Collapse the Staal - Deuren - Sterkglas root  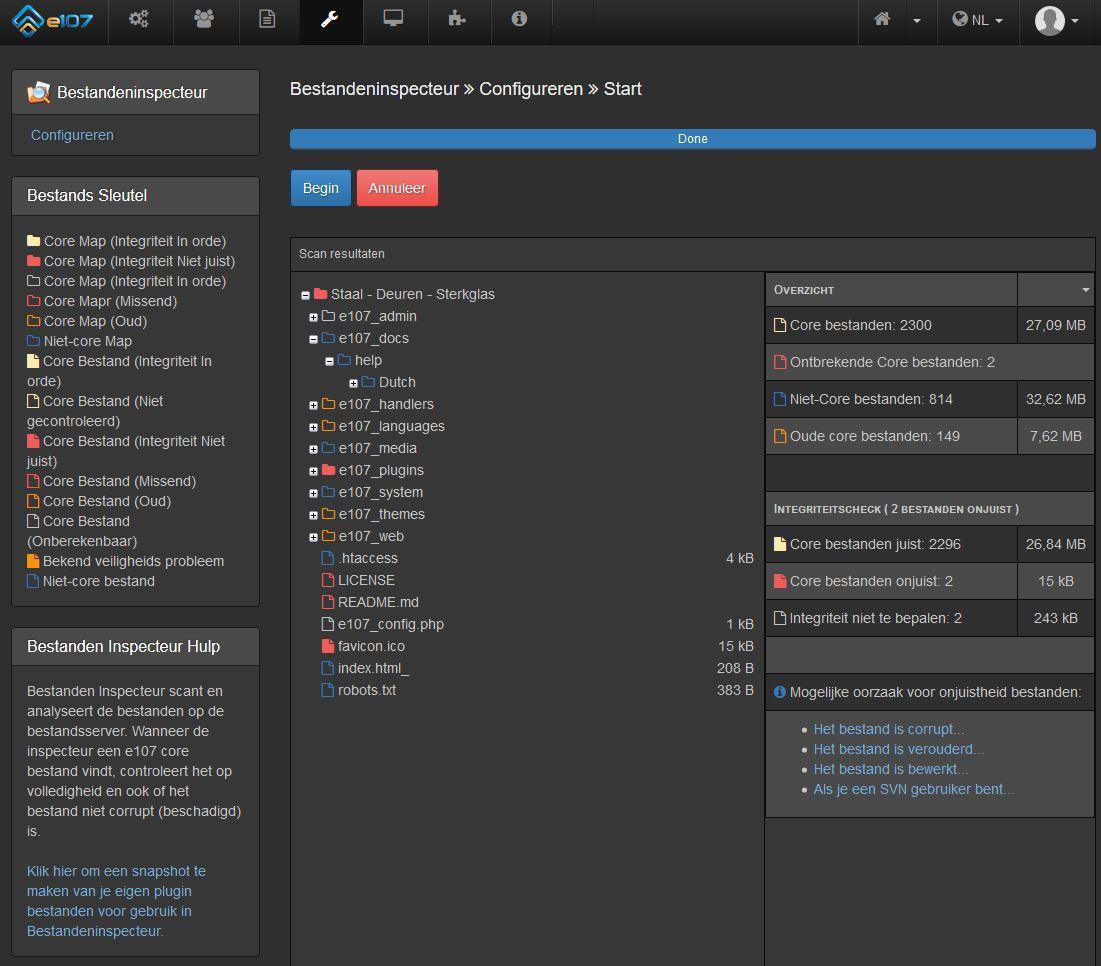(x=305, y=296)
